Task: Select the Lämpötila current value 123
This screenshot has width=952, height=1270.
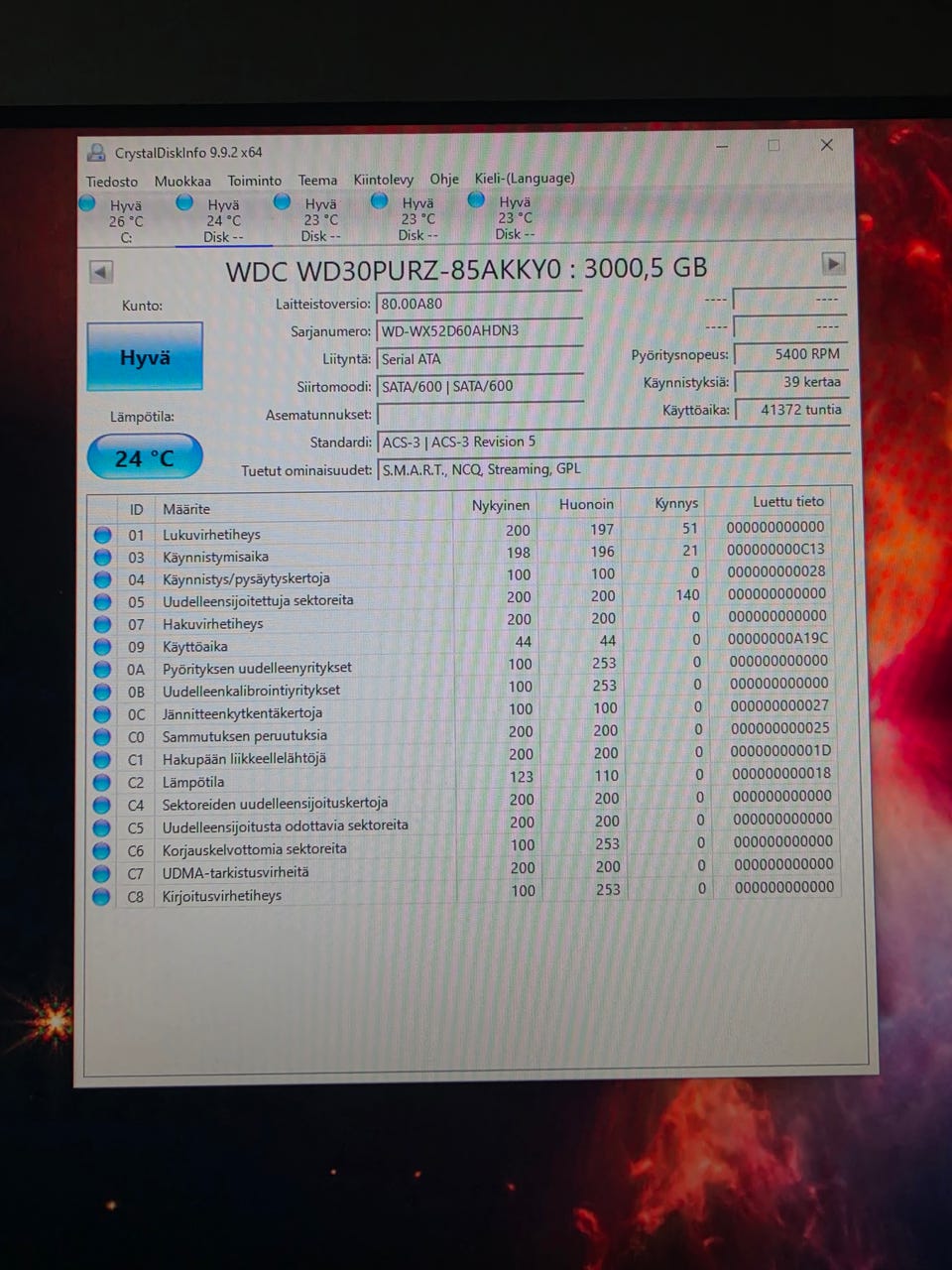Action: (x=522, y=777)
